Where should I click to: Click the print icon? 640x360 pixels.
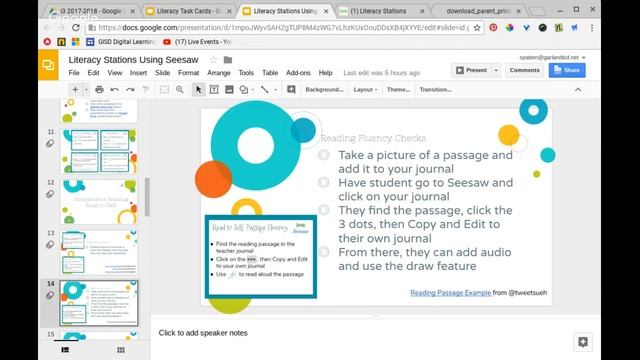pyautogui.click(x=99, y=89)
